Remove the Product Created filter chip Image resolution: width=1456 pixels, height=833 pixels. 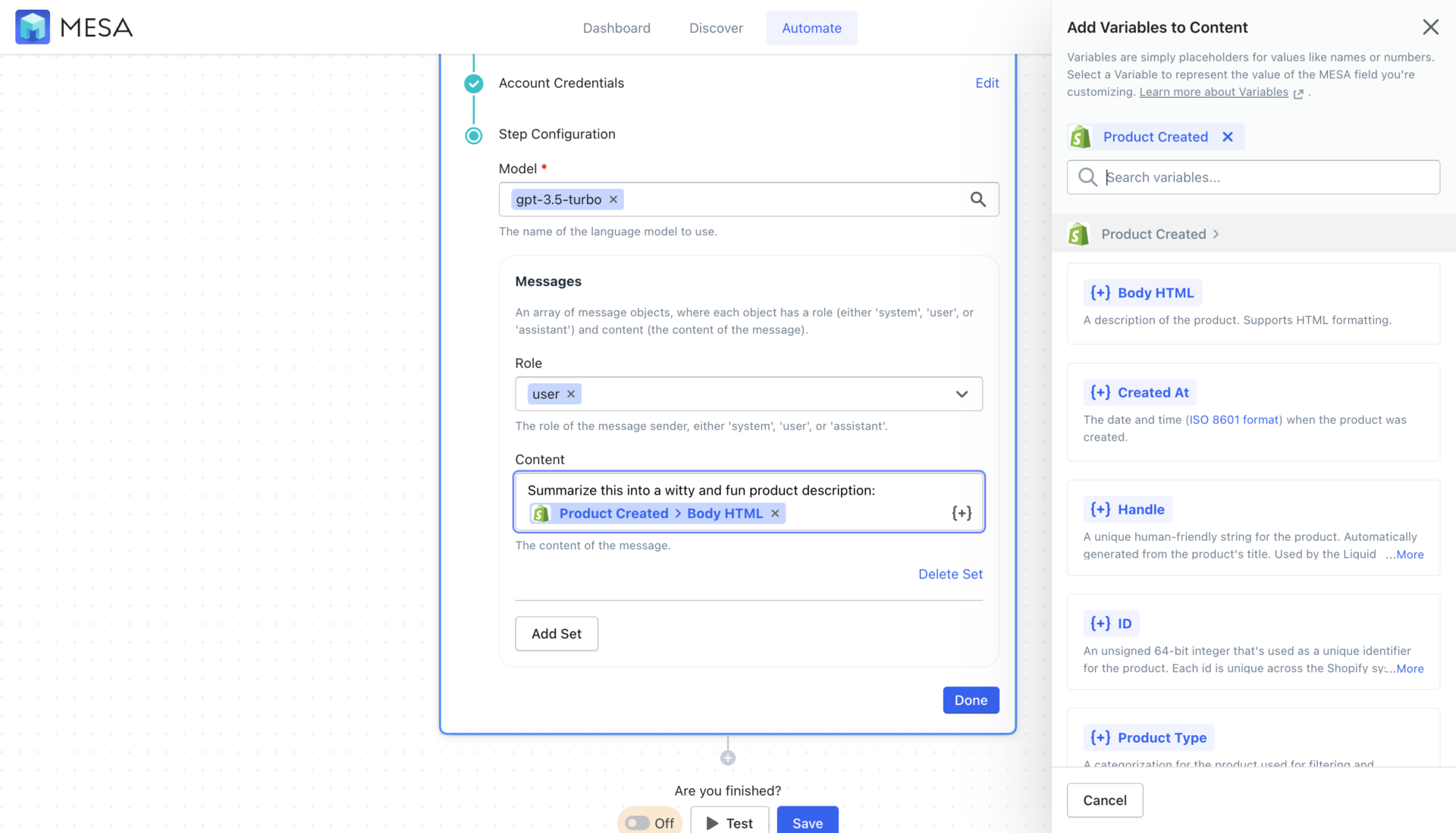pyautogui.click(x=1228, y=137)
